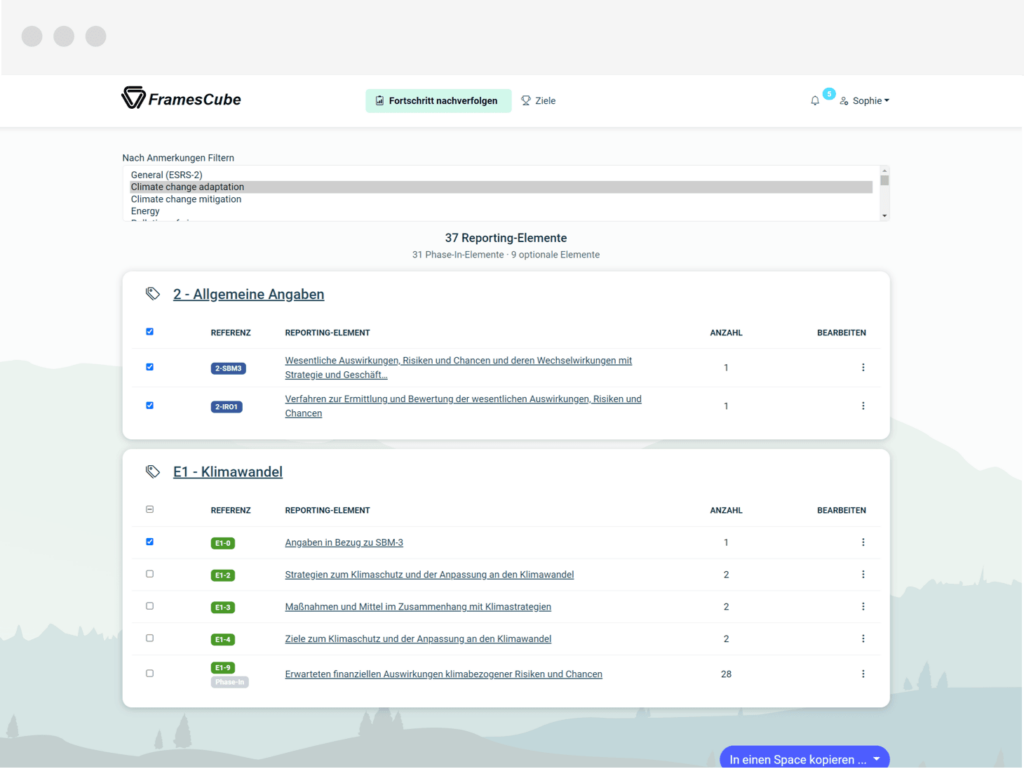The image size is (1024, 769).
Task: Click the filter list scroll-up arrow
Action: click(x=884, y=170)
